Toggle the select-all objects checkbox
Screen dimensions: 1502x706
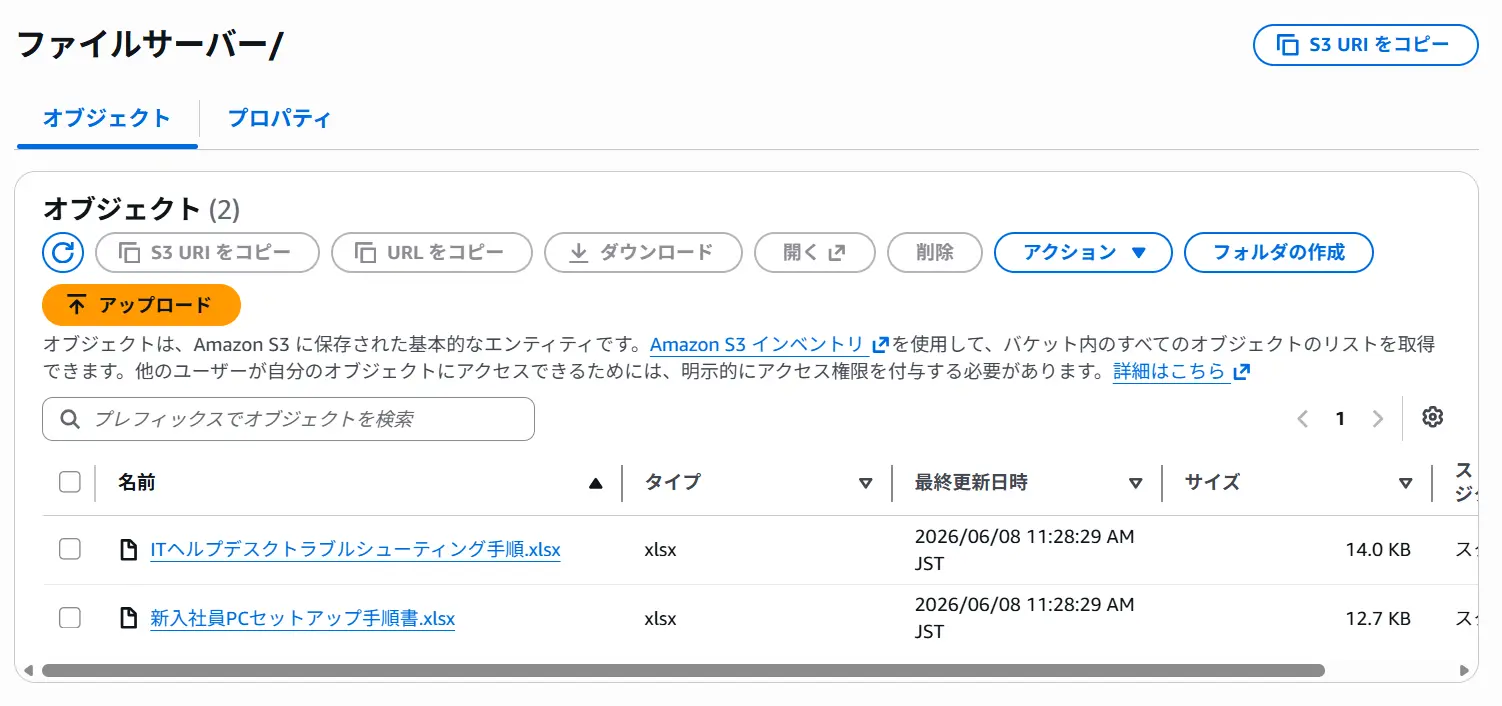click(x=70, y=482)
